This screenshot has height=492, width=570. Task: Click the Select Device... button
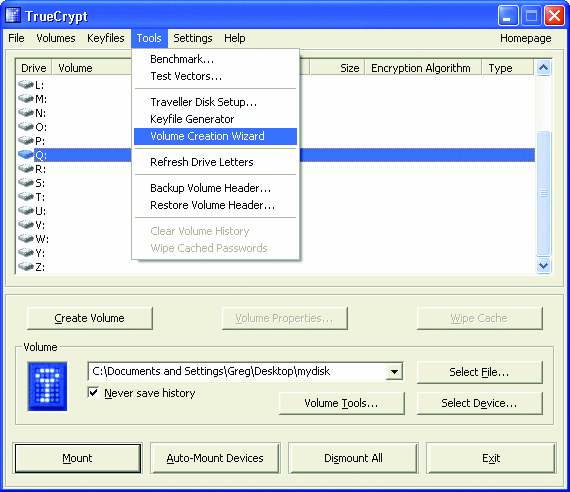[479, 403]
